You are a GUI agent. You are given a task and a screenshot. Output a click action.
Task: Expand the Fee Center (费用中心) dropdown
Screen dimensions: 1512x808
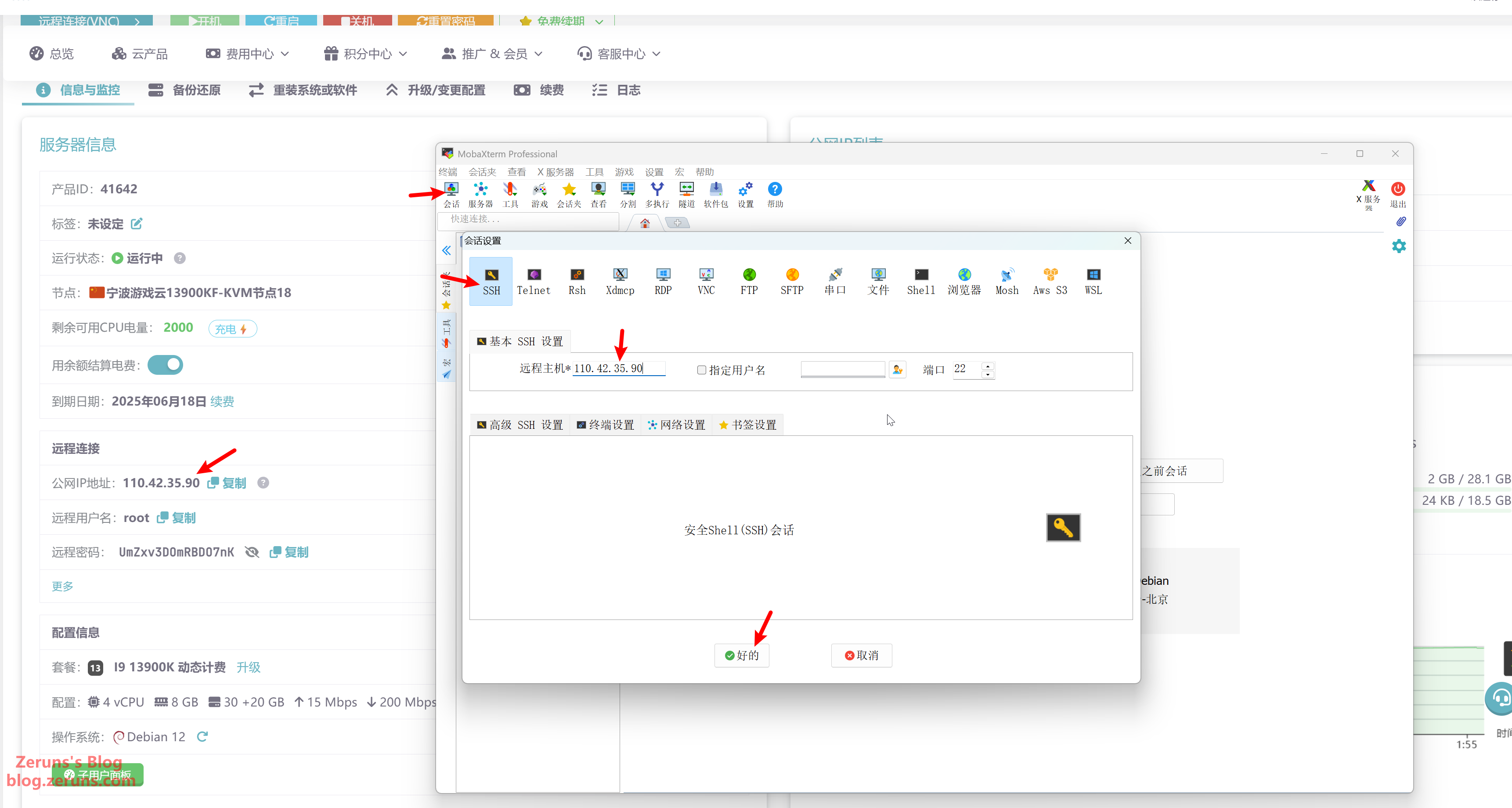pyautogui.click(x=247, y=54)
